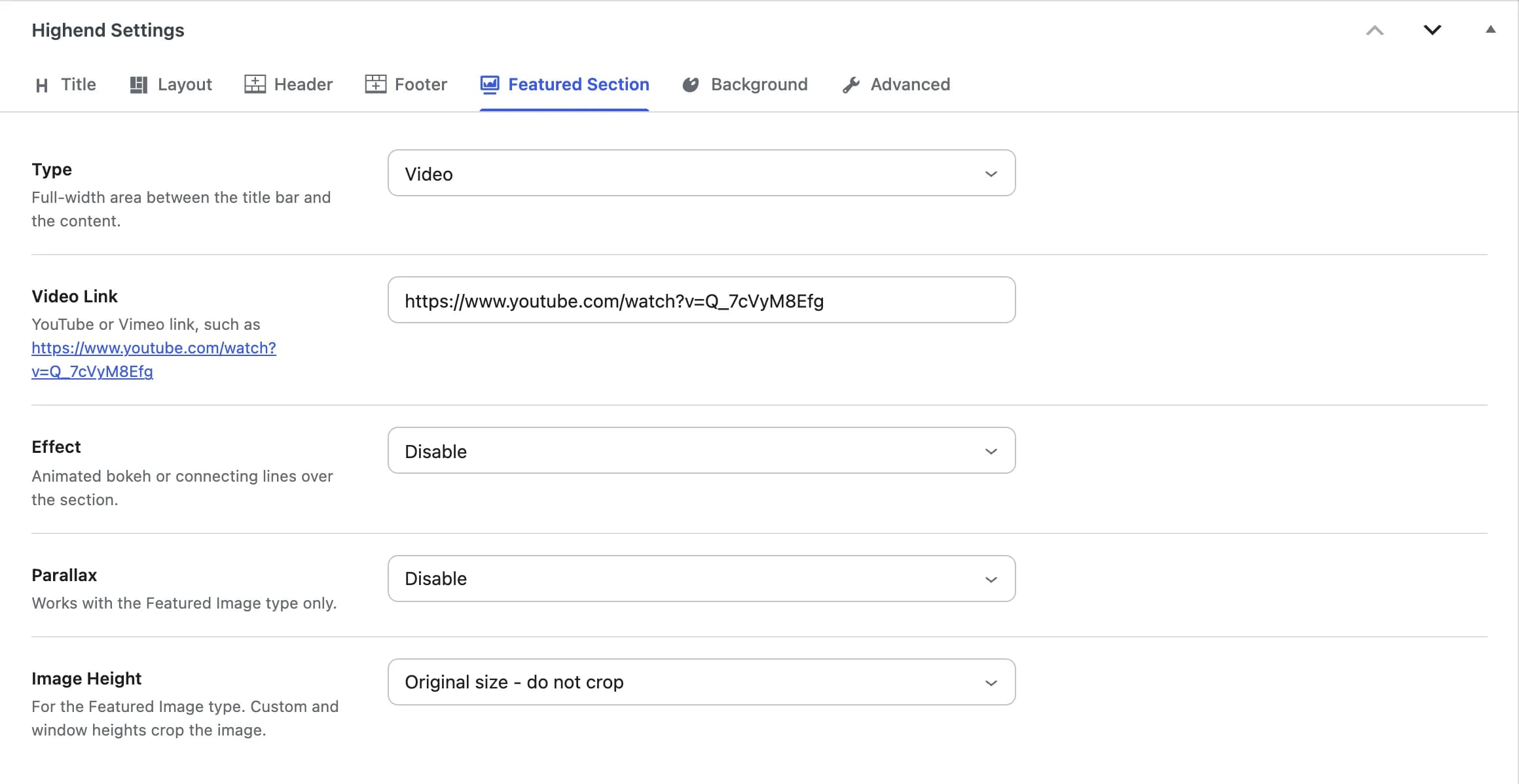
Task: Click the Video Link field label
Action: [x=75, y=296]
